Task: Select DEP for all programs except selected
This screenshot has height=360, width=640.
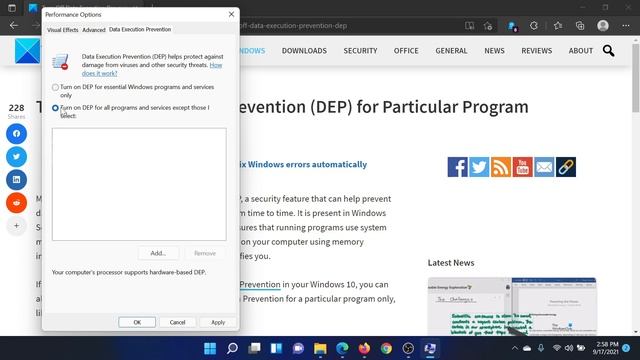Action: point(55,108)
